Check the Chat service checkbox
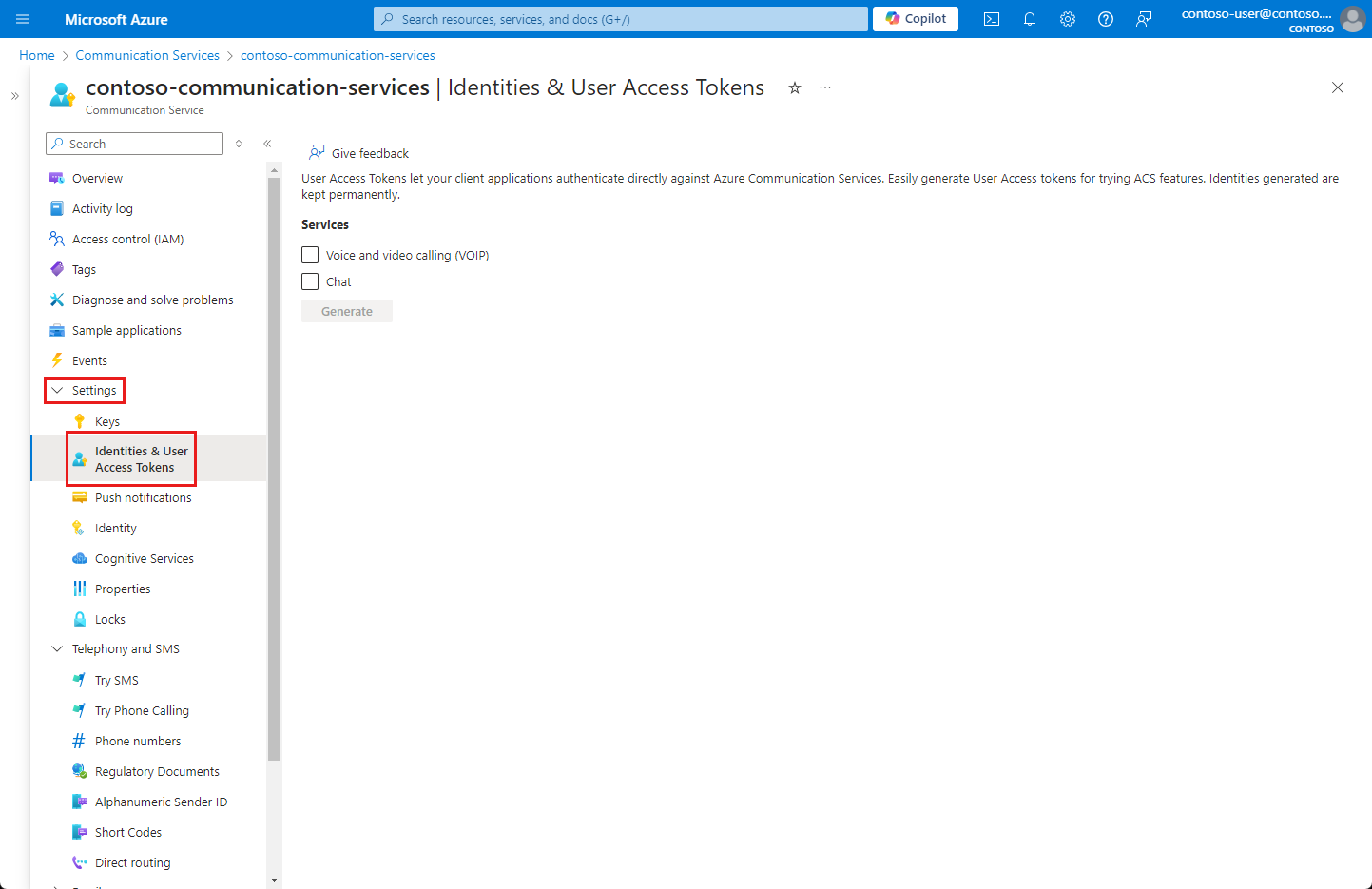Image resolution: width=1372 pixels, height=889 pixels. tap(310, 281)
